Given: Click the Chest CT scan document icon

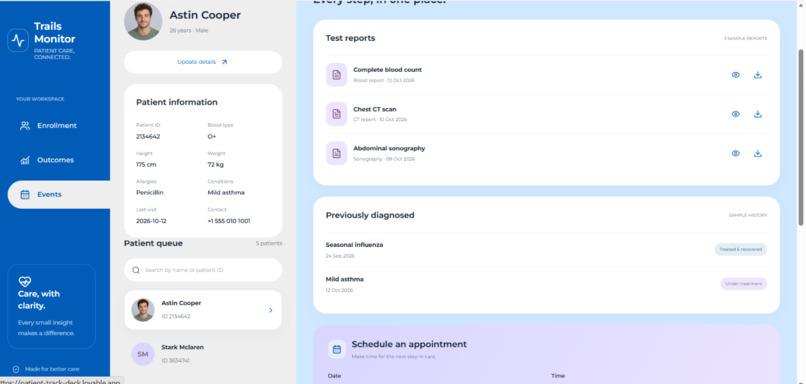Looking at the screenshot, I should point(336,114).
